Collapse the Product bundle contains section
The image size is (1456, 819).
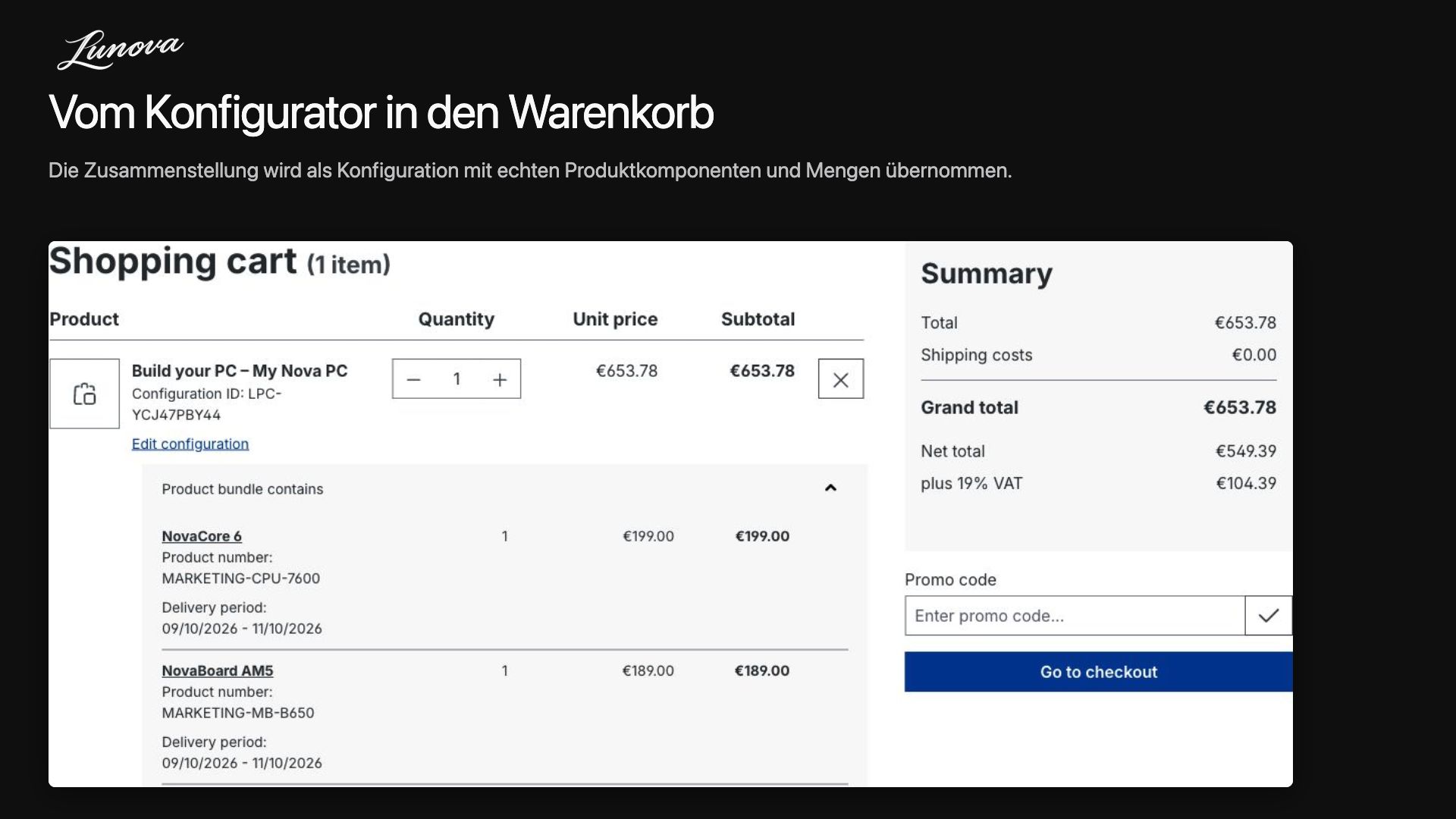pos(830,488)
